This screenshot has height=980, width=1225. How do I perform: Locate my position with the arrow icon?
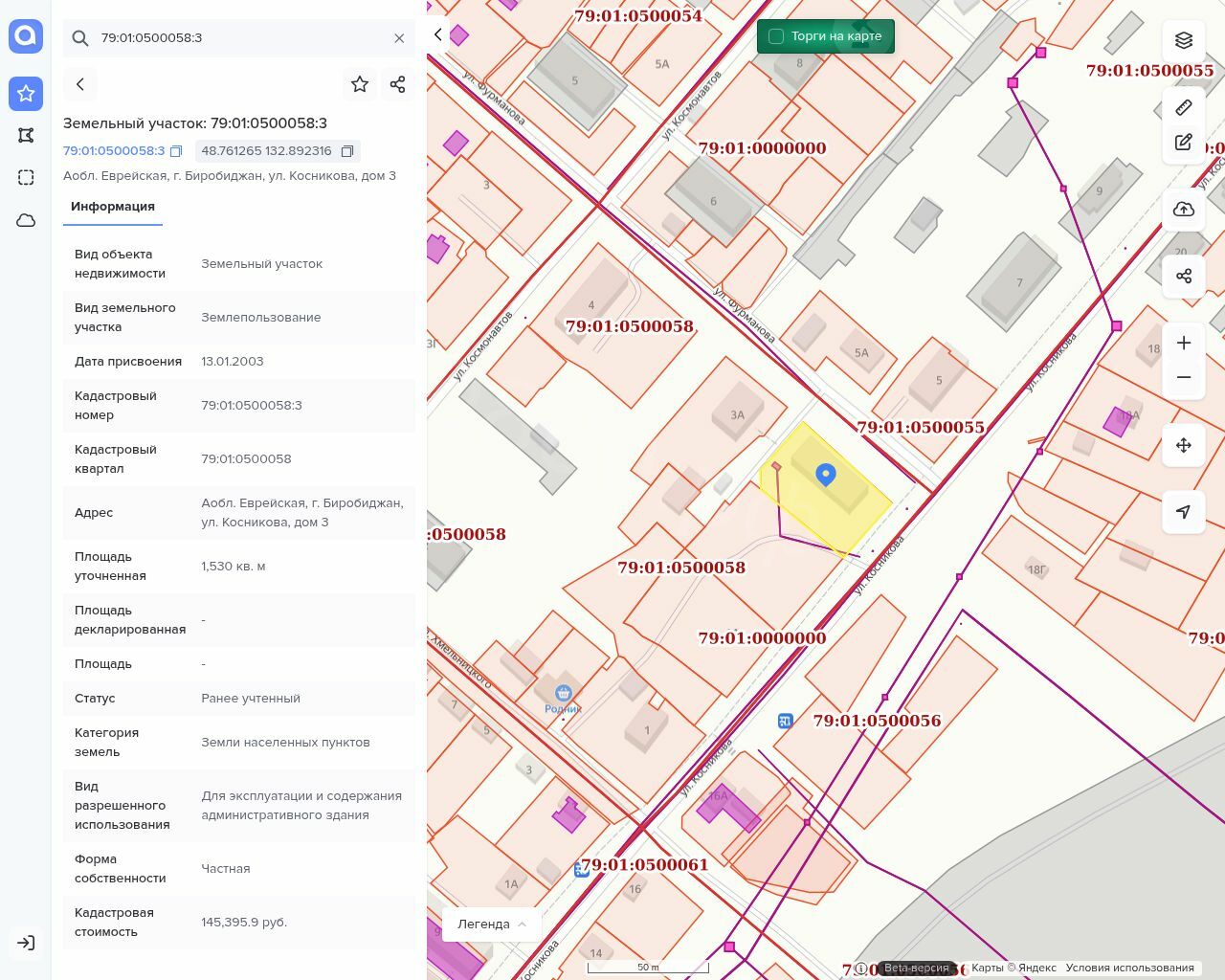1184,512
